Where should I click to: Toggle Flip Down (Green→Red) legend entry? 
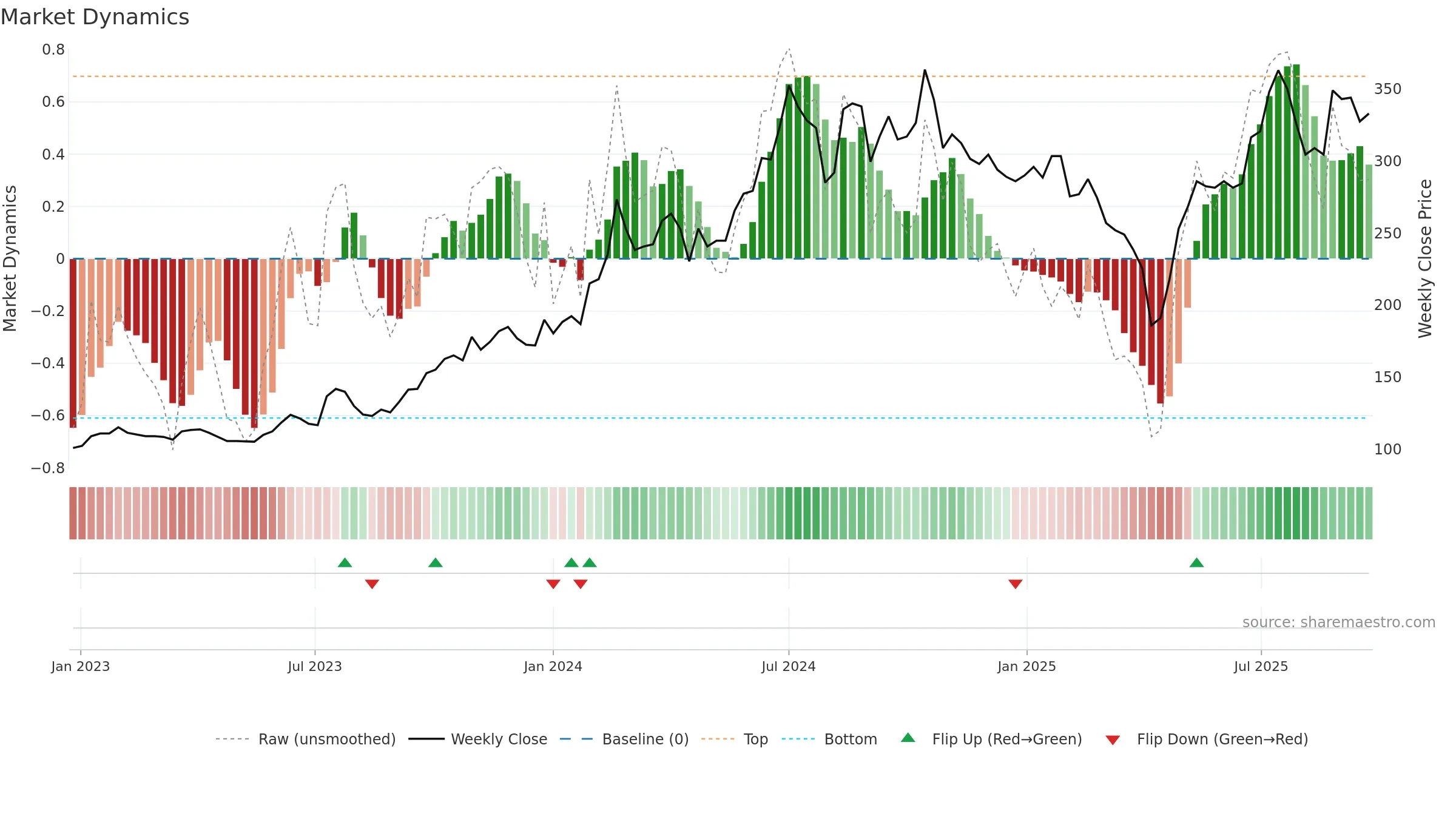1206,739
